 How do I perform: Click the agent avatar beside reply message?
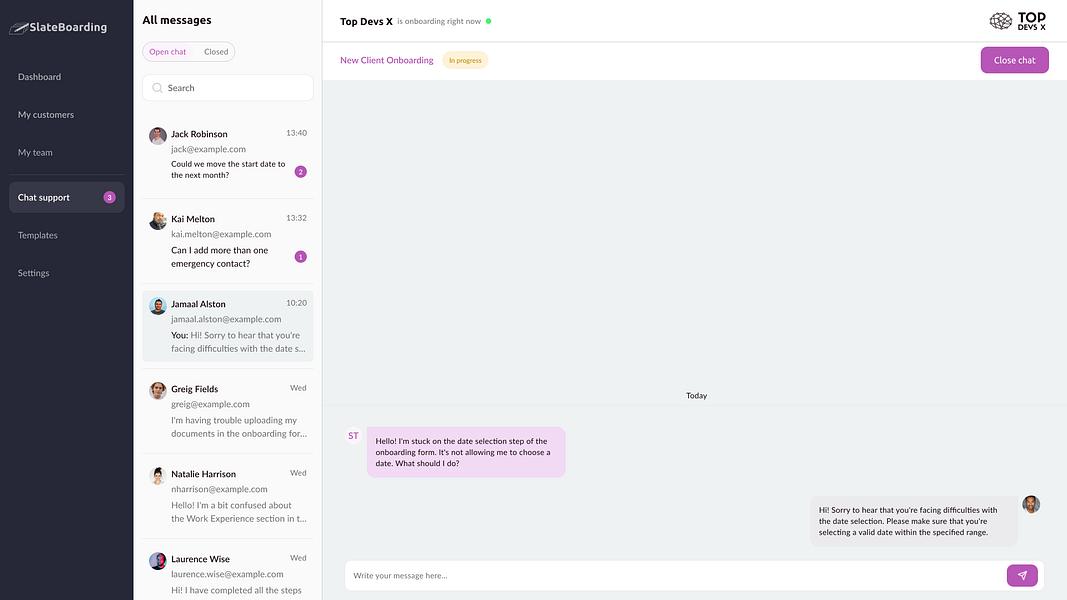point(1031,504)
